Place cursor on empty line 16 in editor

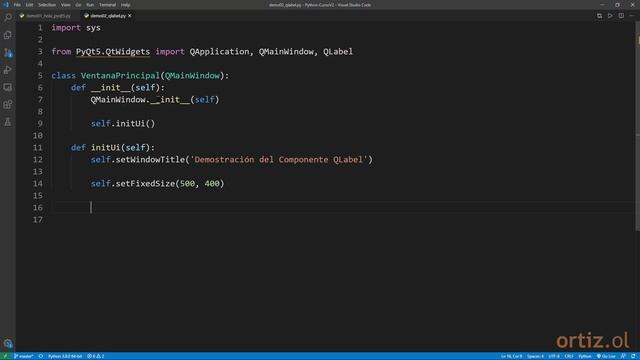(343, 208)
